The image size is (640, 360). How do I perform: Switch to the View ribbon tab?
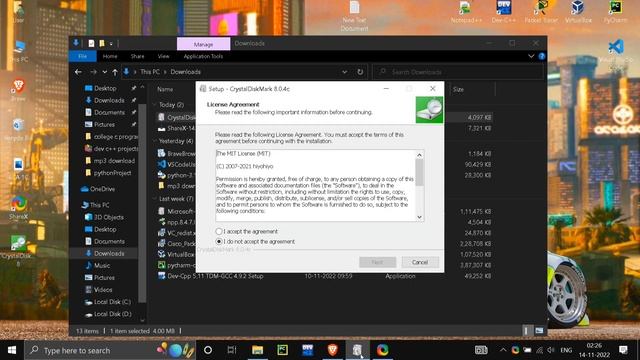[x=163, y=56]
